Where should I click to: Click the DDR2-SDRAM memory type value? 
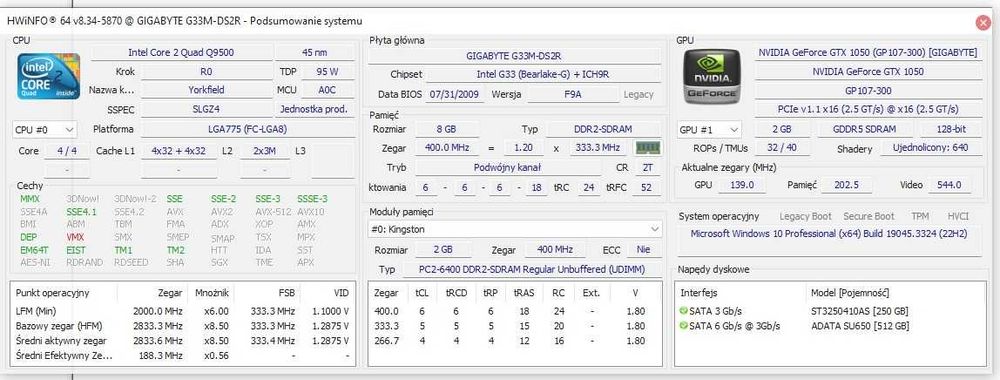point(603,129)
